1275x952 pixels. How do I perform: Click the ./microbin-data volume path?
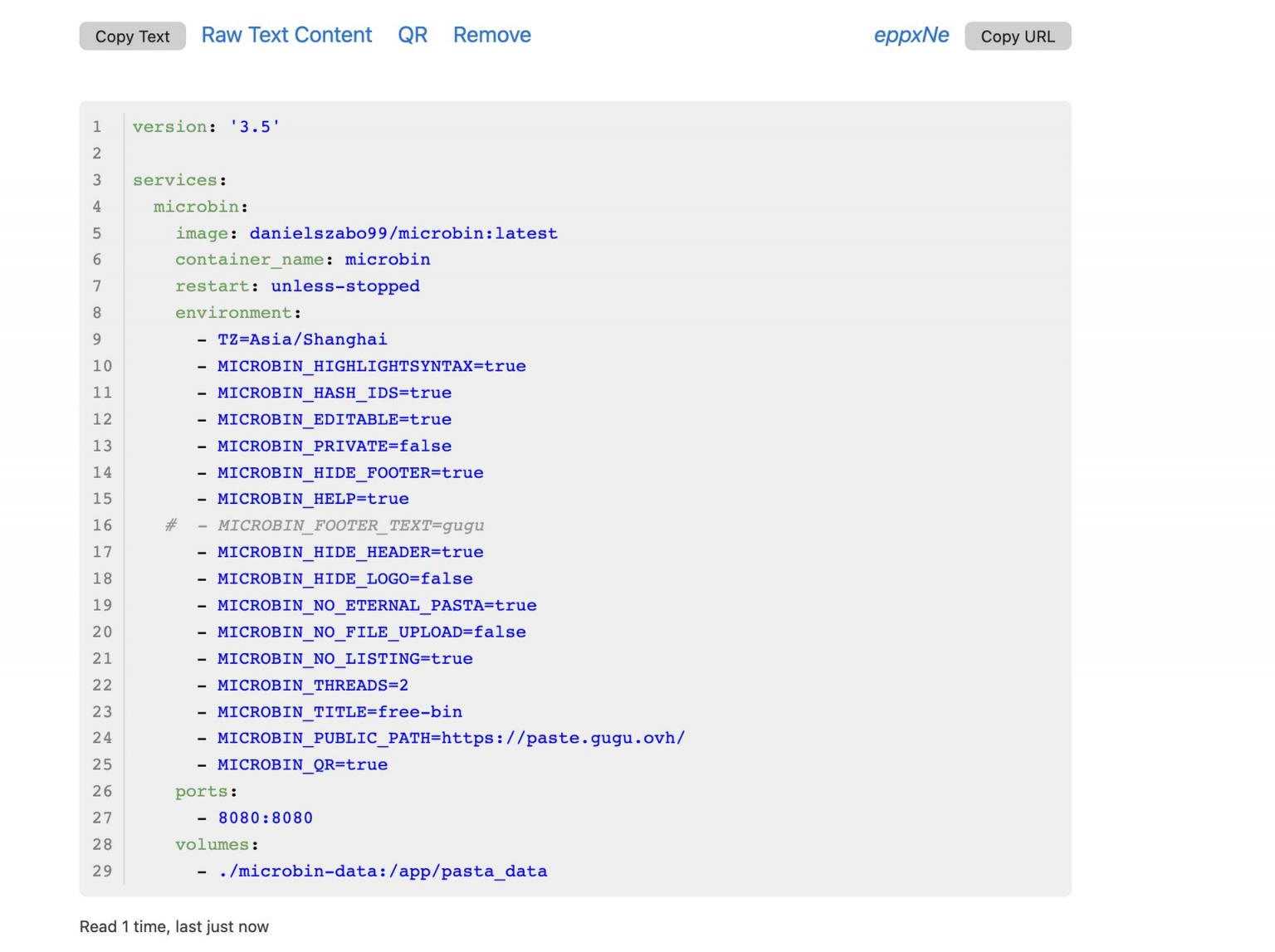pos(383,871)
